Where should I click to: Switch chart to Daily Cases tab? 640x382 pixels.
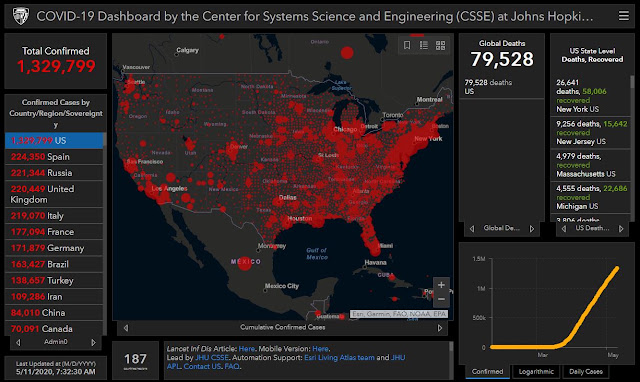(x=586, y=371)
